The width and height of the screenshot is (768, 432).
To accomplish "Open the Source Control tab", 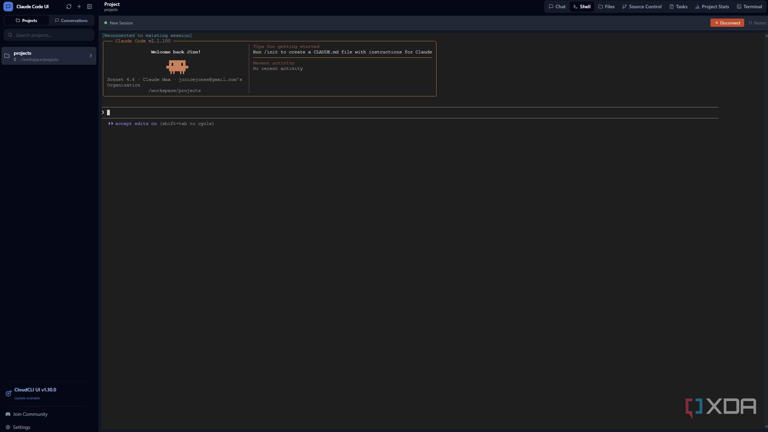I will (x=642, y=6).
